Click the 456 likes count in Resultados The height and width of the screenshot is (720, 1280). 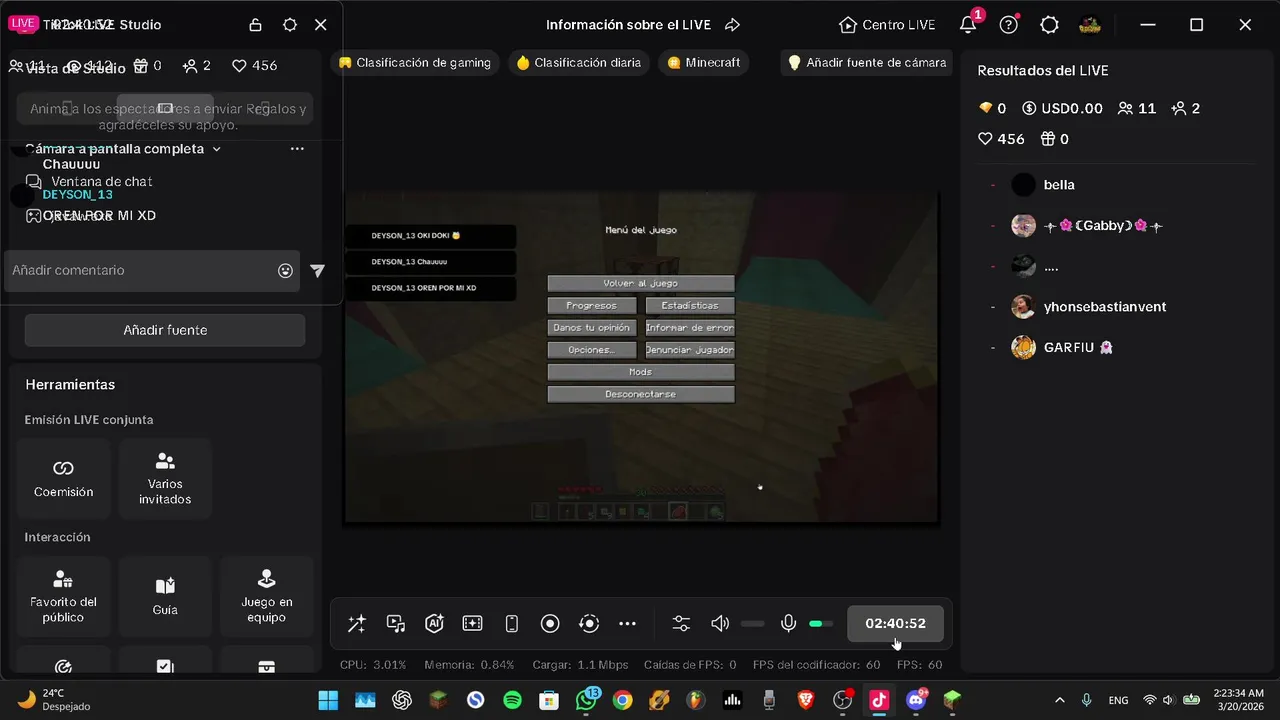(1001, 139)
